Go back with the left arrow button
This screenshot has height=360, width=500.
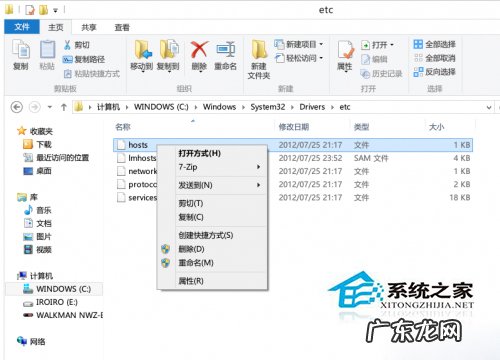coord(17,107)
